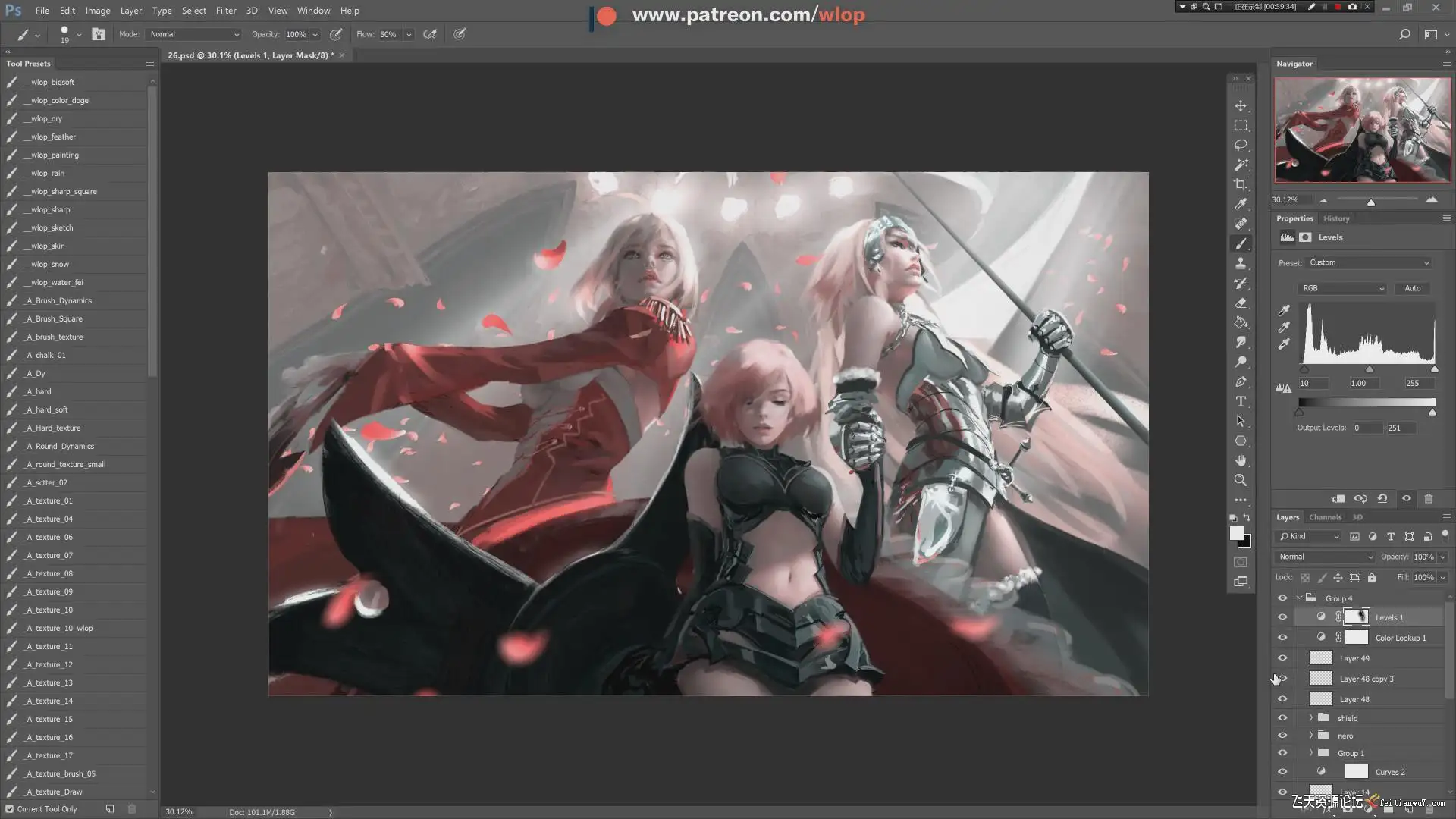Hide the Layer 49 layer
Viewport: 1456px width, 819px height.
click(x=1282, y=658)
